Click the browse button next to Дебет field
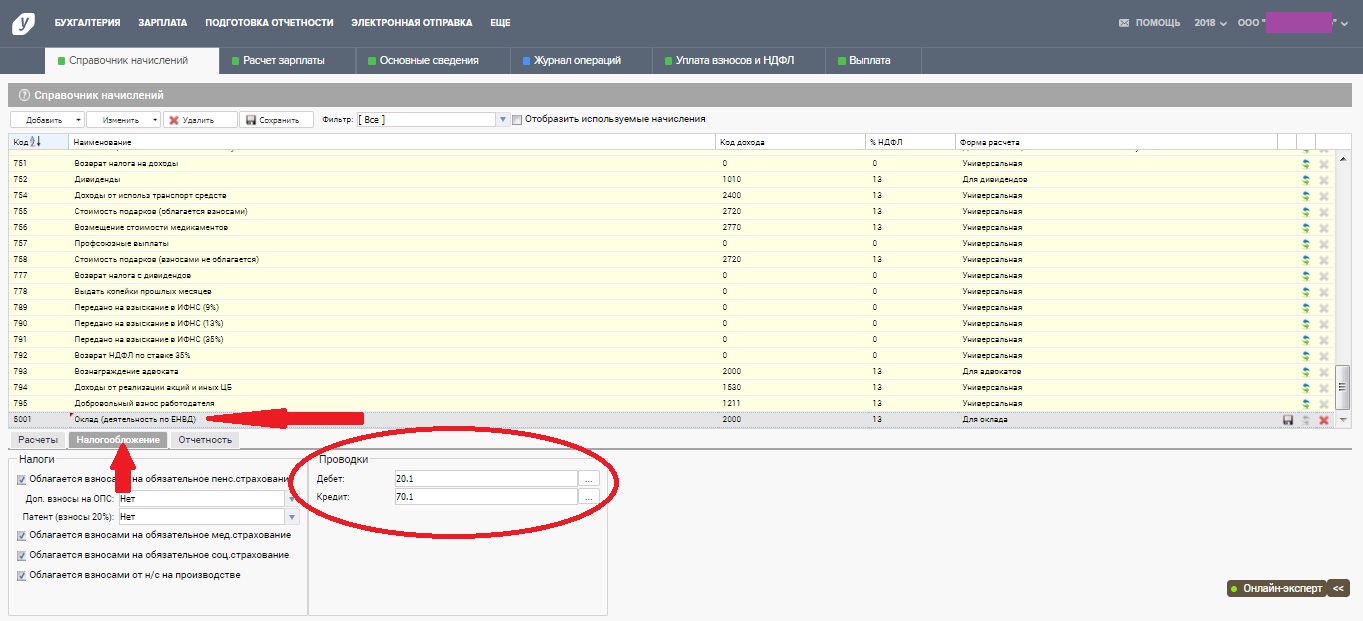Screen dimensions: 1363x621 click(x=589, y=479)
